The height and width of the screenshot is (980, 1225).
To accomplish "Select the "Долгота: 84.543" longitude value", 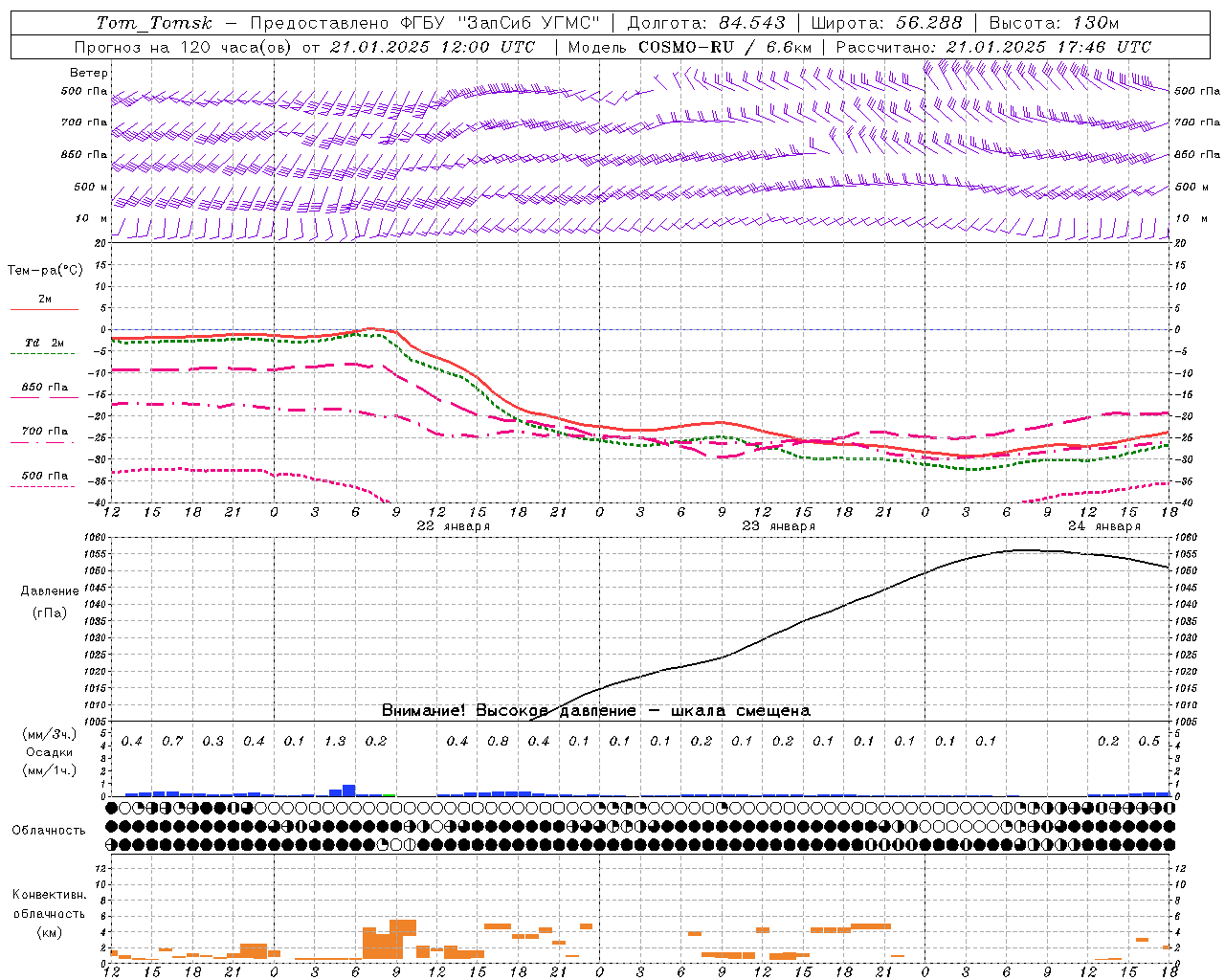I will pyautogui.click(x=705, y=23).
